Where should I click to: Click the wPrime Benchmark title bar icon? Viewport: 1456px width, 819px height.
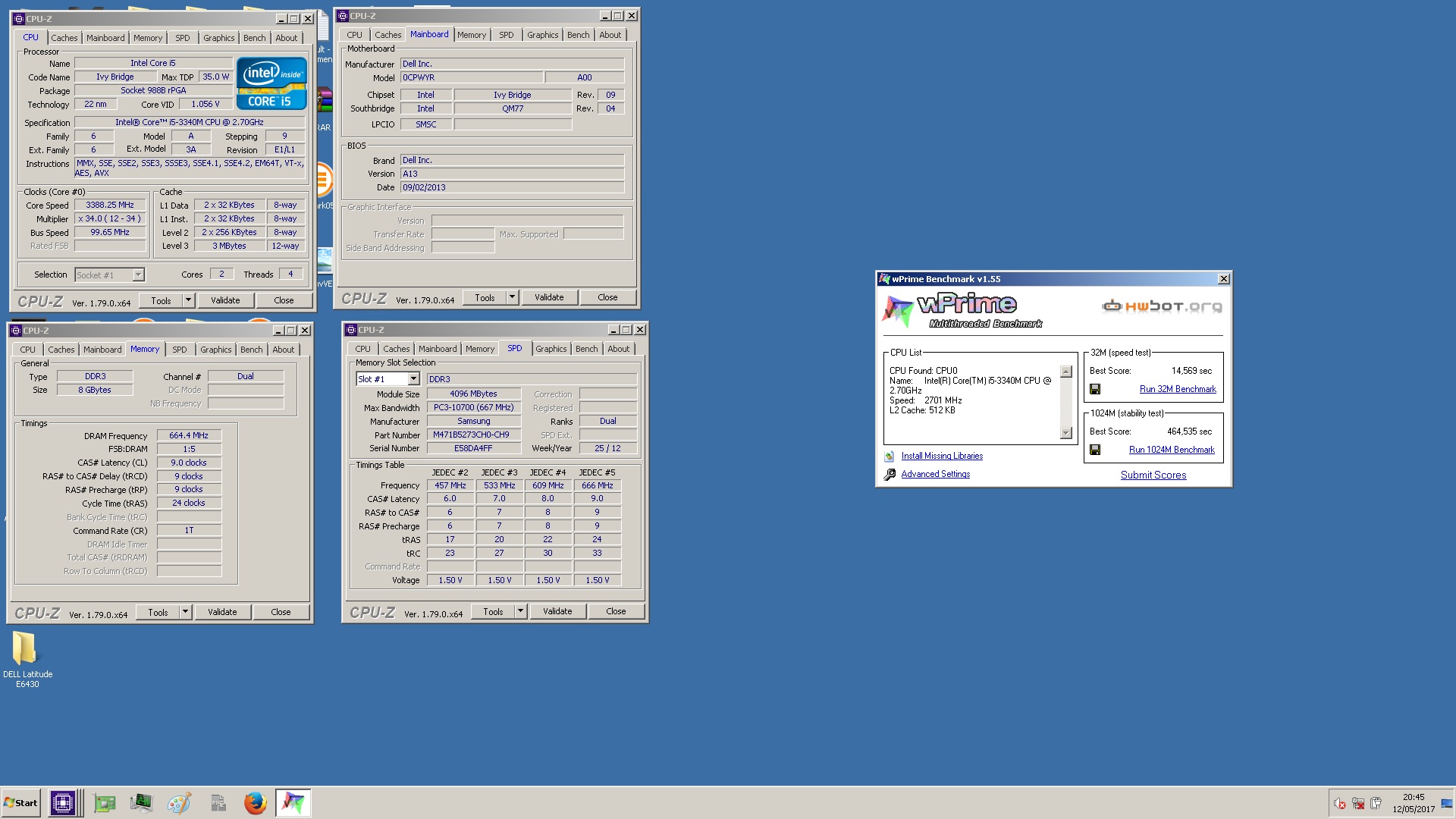coord(884,279)
